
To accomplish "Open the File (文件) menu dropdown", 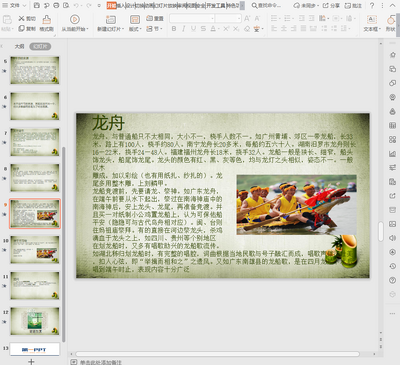I will coord(15,5).
